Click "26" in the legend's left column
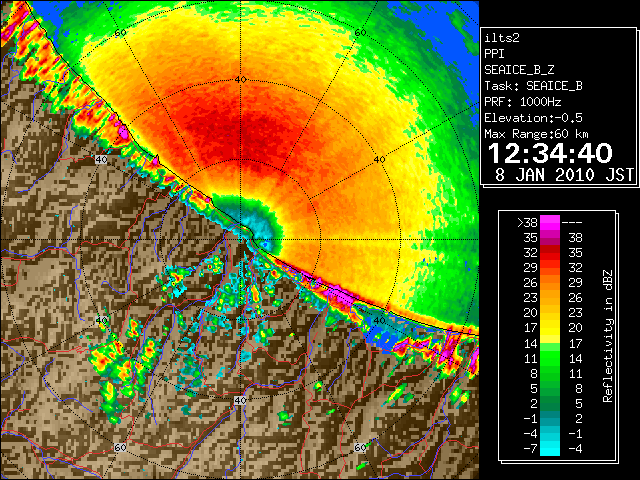This screenshot has width=640, height=480. tap(531, 283)
